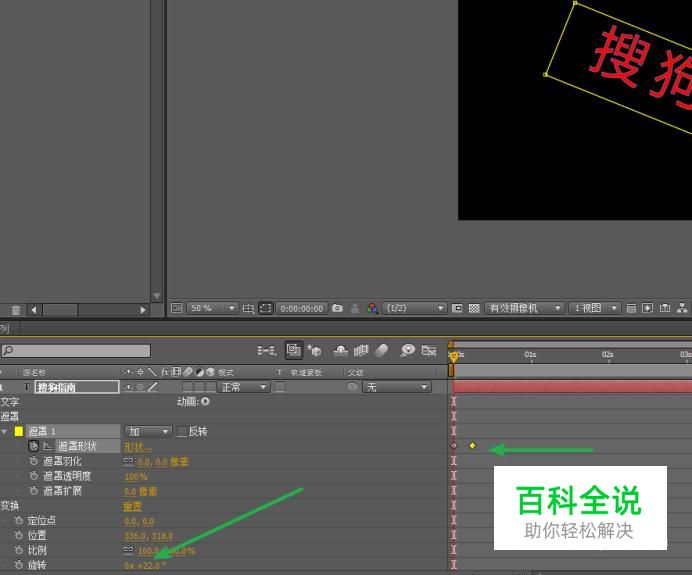Open the 正常 blending mode dropdown
This screenshot has width=692, height=575.
[244, 387]
